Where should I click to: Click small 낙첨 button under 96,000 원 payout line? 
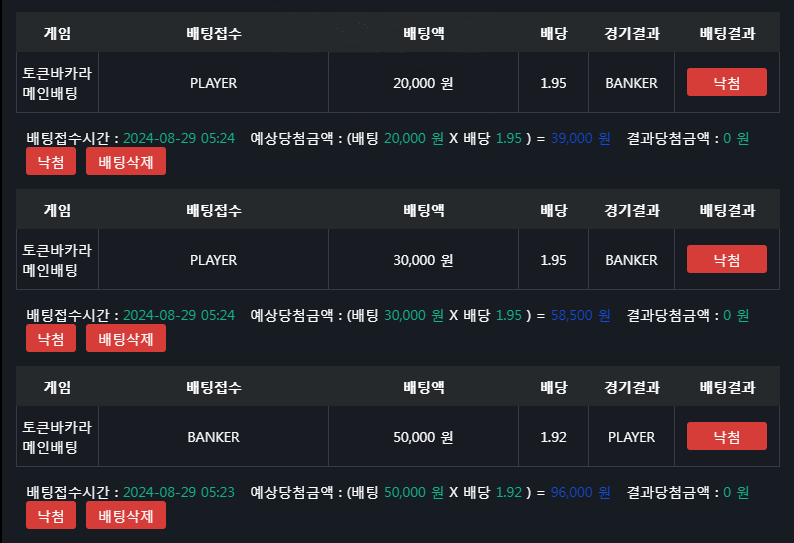pos(51,515)
